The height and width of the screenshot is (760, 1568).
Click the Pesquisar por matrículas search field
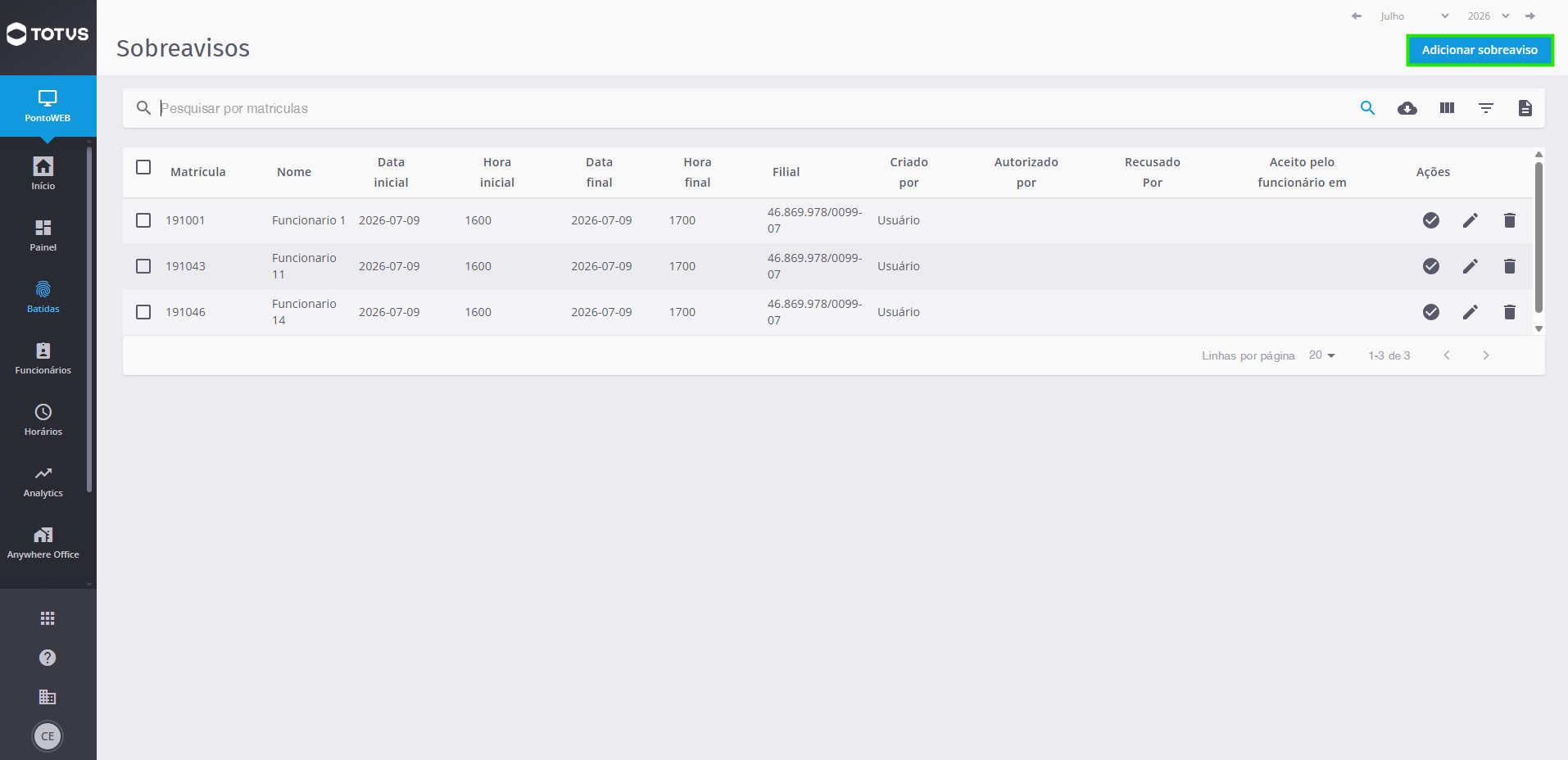click(x=754, y=108)
